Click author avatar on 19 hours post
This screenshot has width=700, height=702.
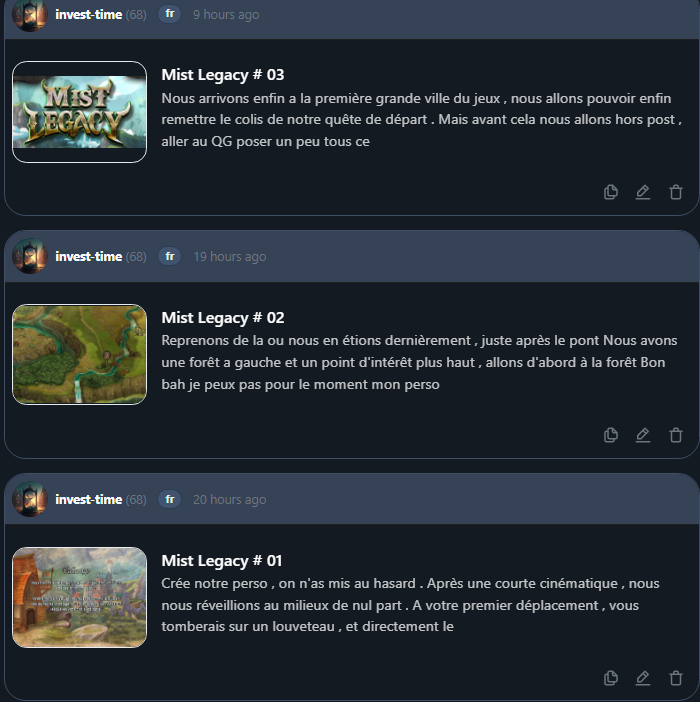pos(30,256)
